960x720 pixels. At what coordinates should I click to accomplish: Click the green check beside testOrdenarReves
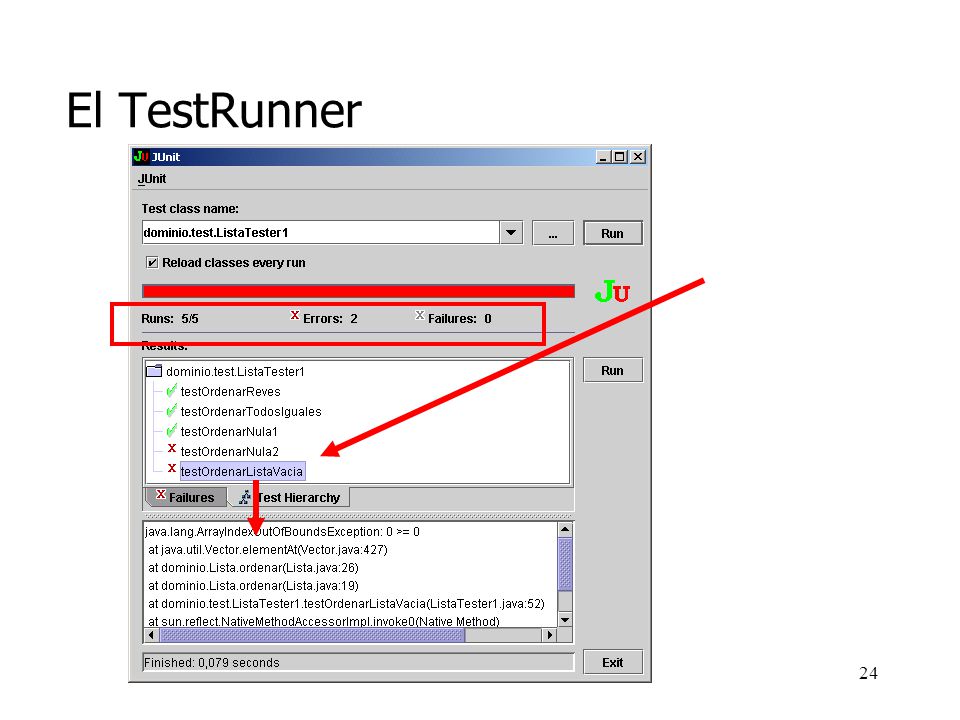(171, 390)
